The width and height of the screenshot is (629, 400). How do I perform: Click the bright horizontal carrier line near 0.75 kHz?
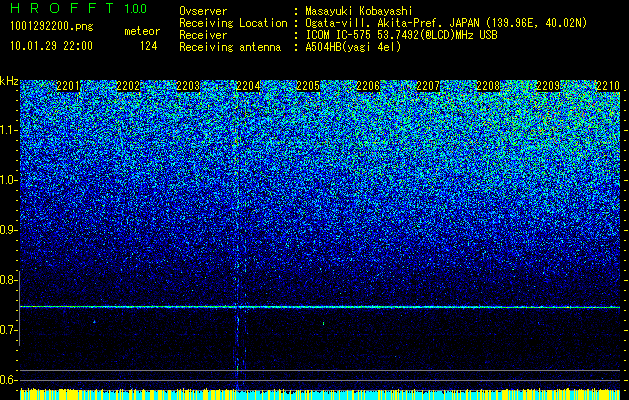coord(320,307)
